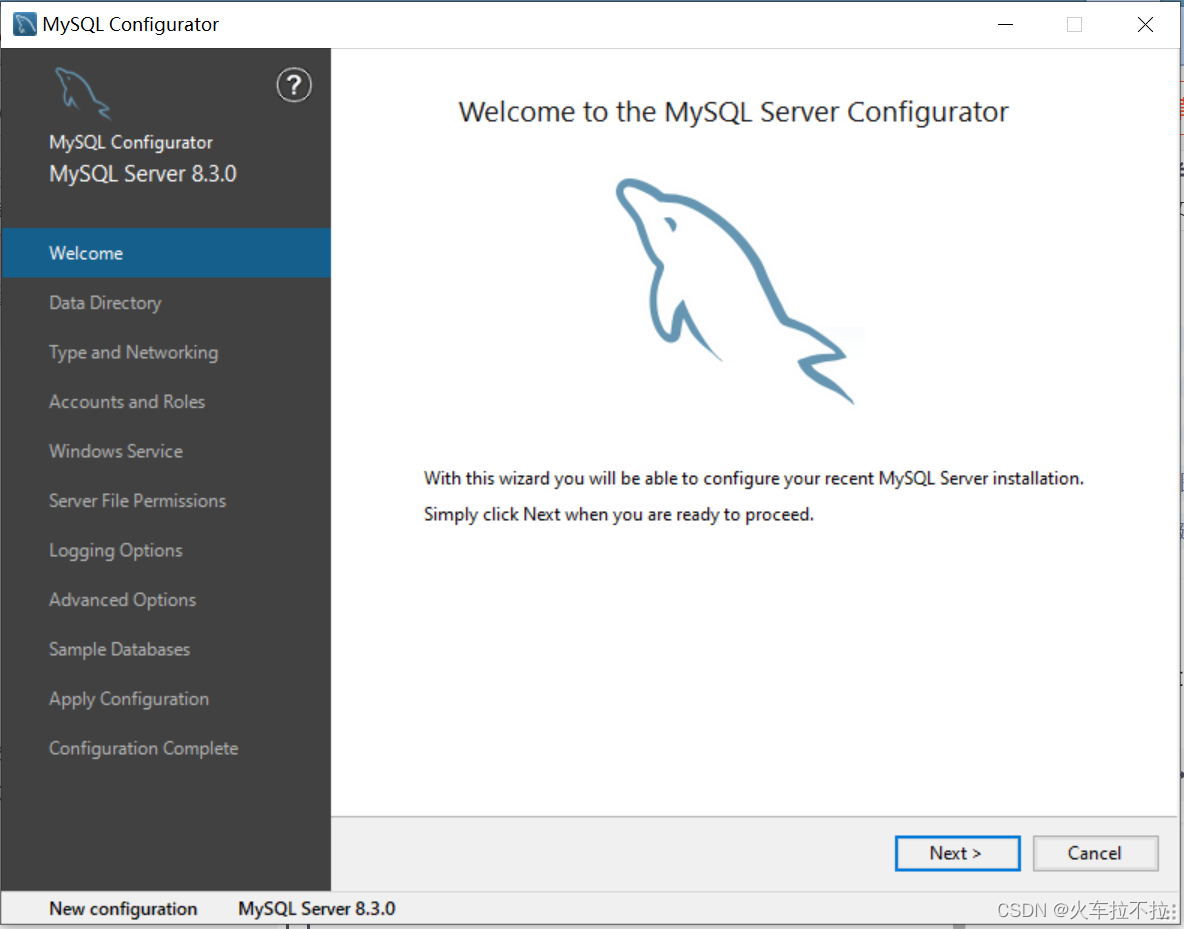Click 'Welcome to the MySQL Server Configurator' heading
Screen dimensions: 1184x929
click(733, 112)
